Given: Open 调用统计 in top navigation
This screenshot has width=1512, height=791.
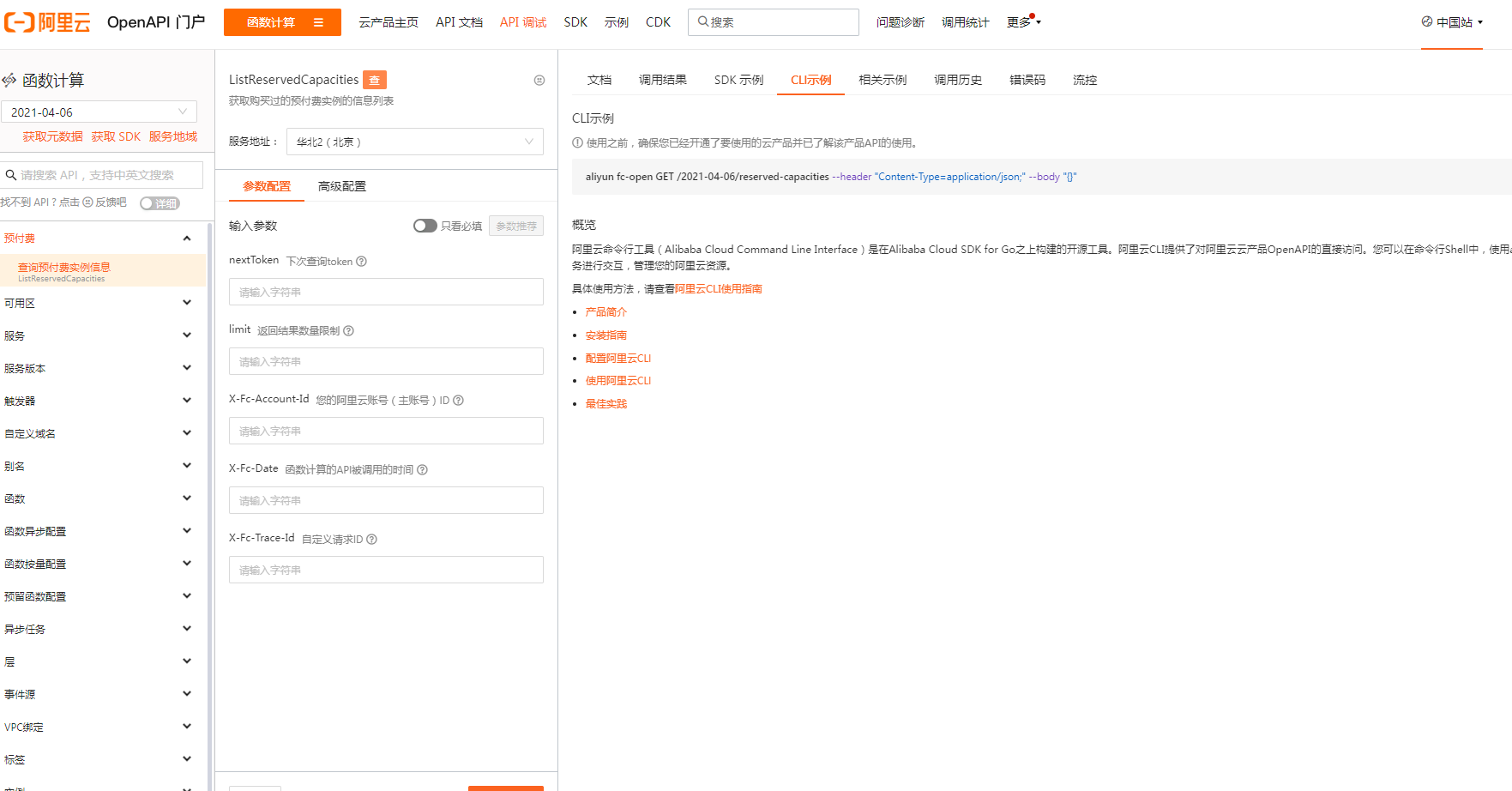Looking at the screenshot, I should click(966, 22).
